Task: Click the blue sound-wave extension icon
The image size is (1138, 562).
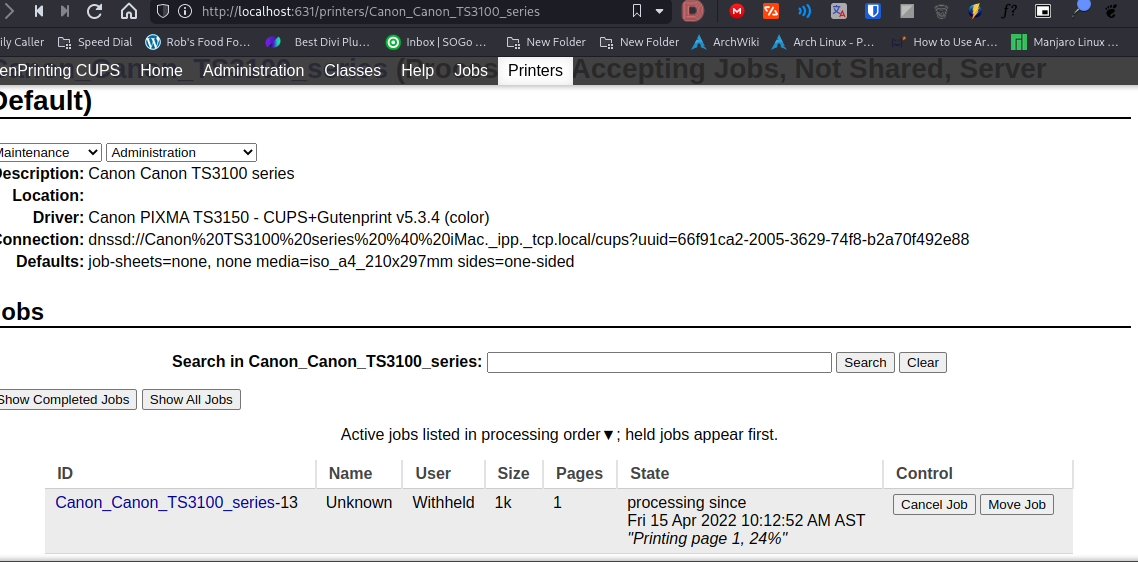Action: (804, 11)
